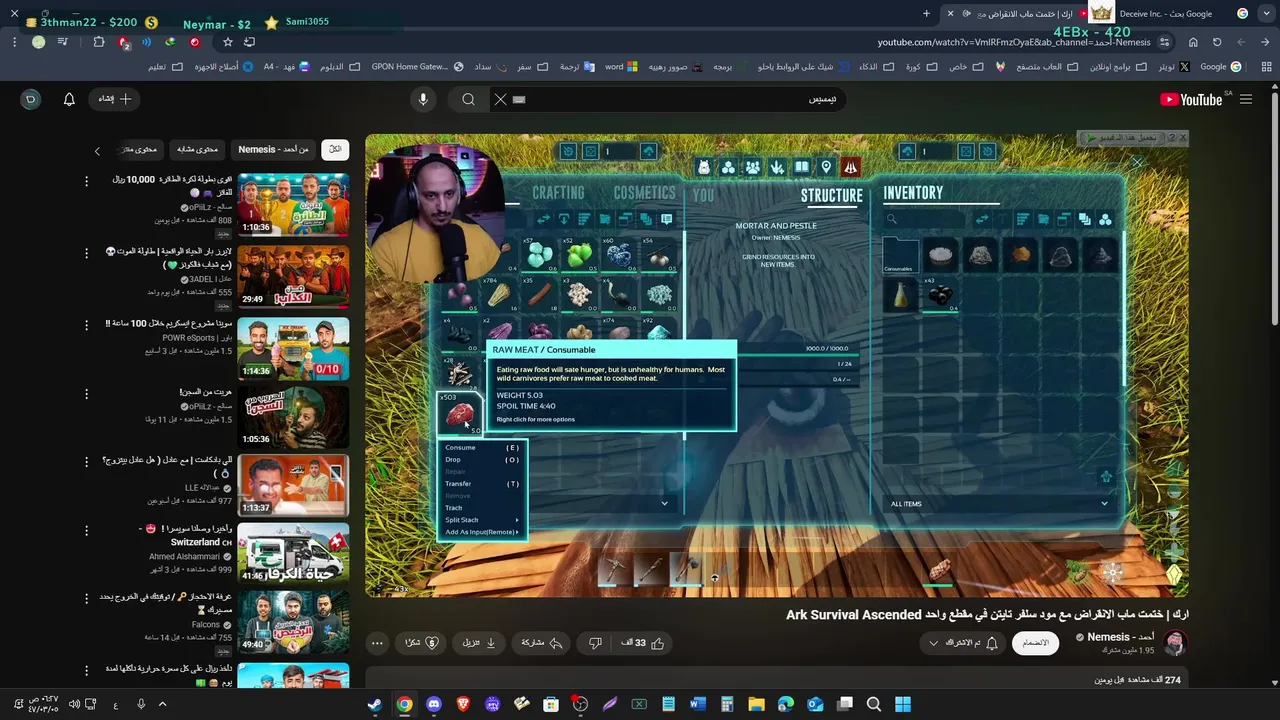The width and height of the screenshot is (1280, 720).
Task: Click the Thanks dollar-heart button
Action: [x=422, y=643]
